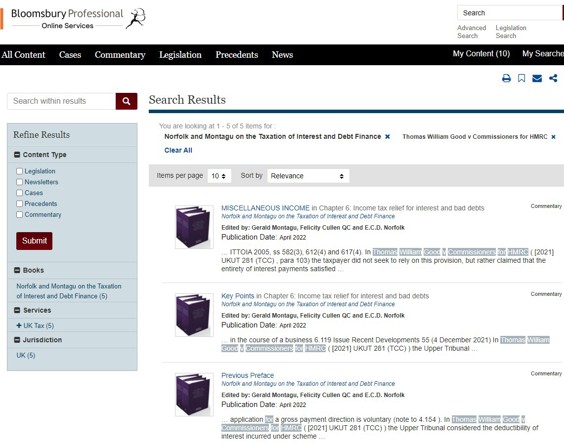Open the Items per page dropdown
The width and height of the screenshot is (564, 447).
click(x=219, y=176)
